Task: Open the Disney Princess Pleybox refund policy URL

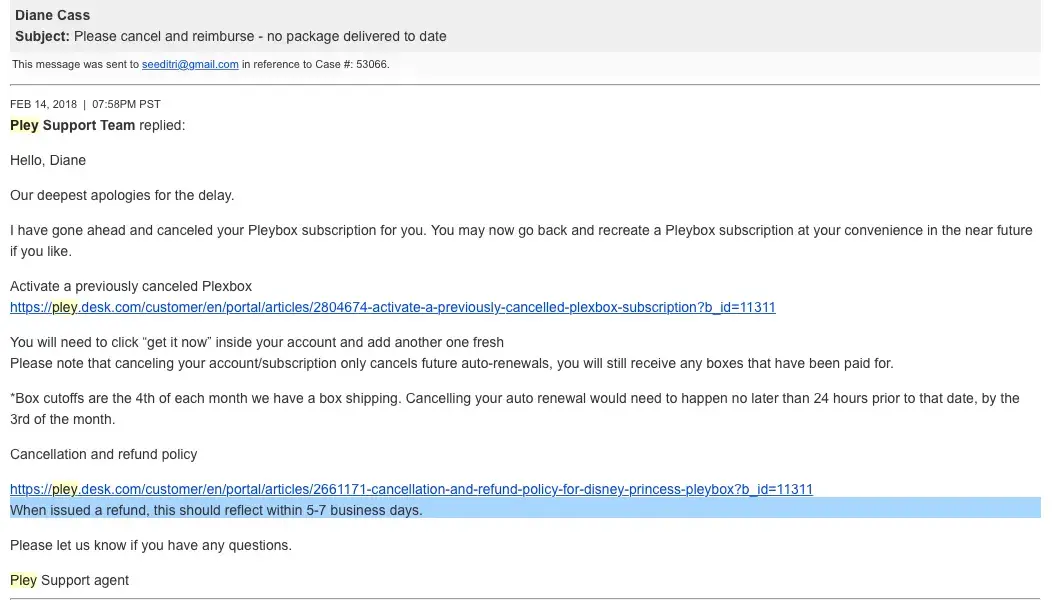Action: [411, 489]
